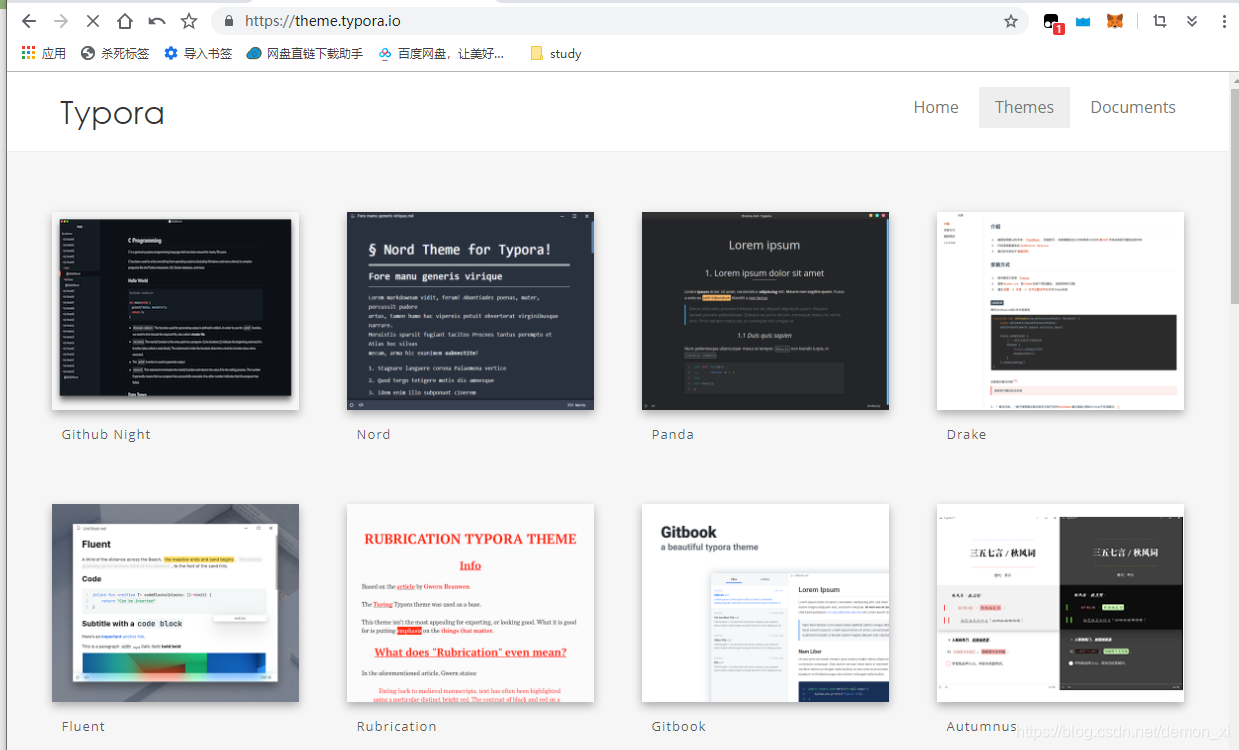1239x750 pixels.
Task: Open 导入书签 settings bookmark
Action: point(198,54)
